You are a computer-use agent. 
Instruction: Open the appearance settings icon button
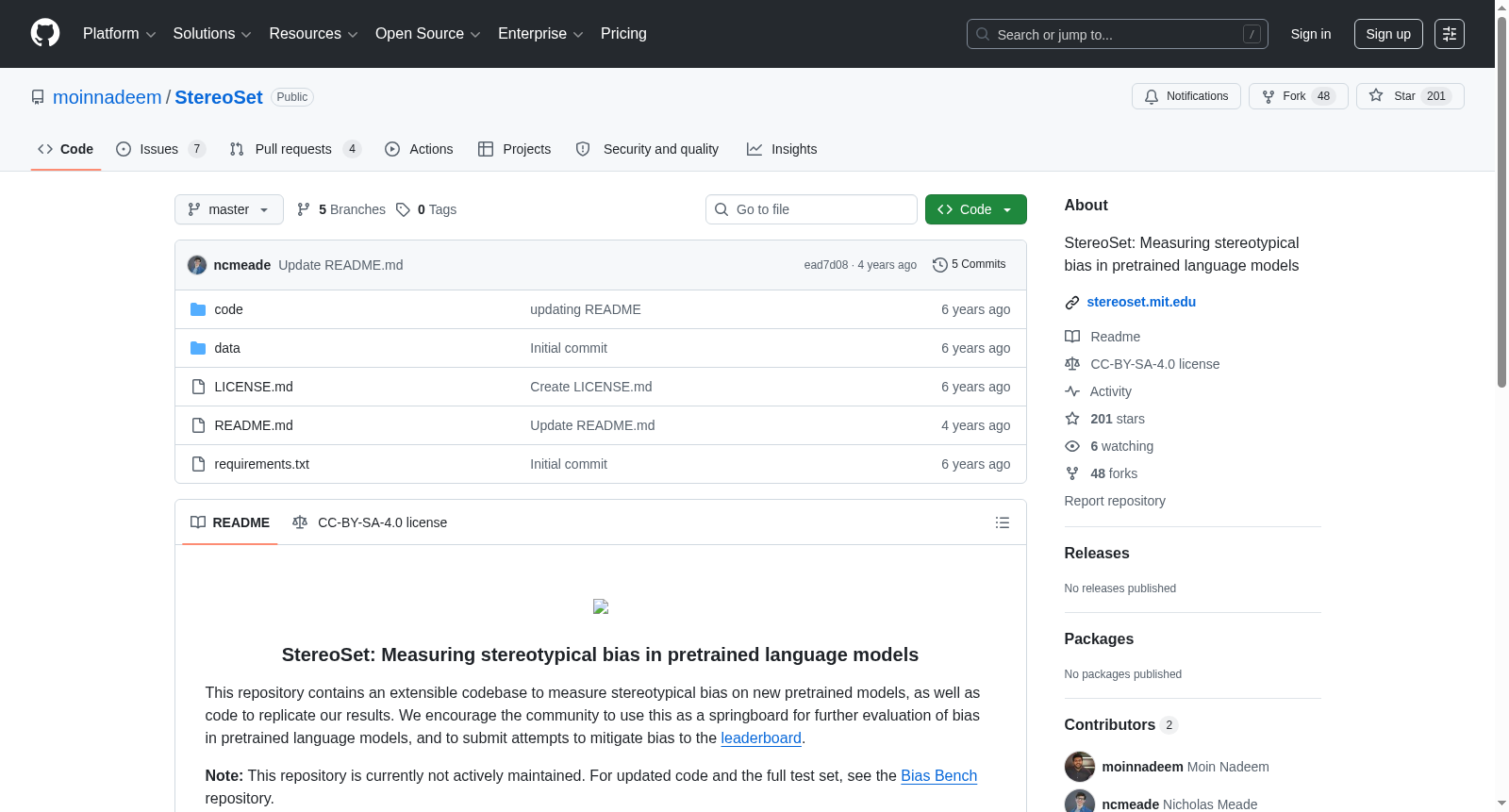1450,34
